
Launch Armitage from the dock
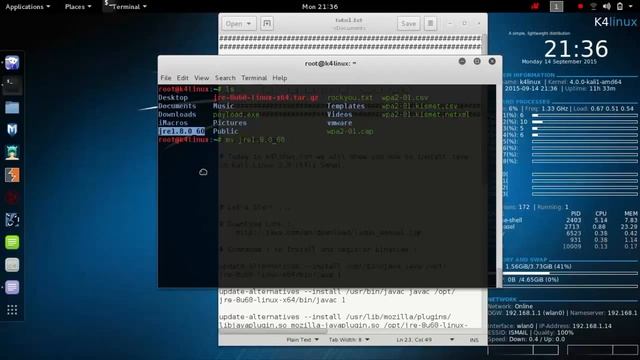(12, 153)
